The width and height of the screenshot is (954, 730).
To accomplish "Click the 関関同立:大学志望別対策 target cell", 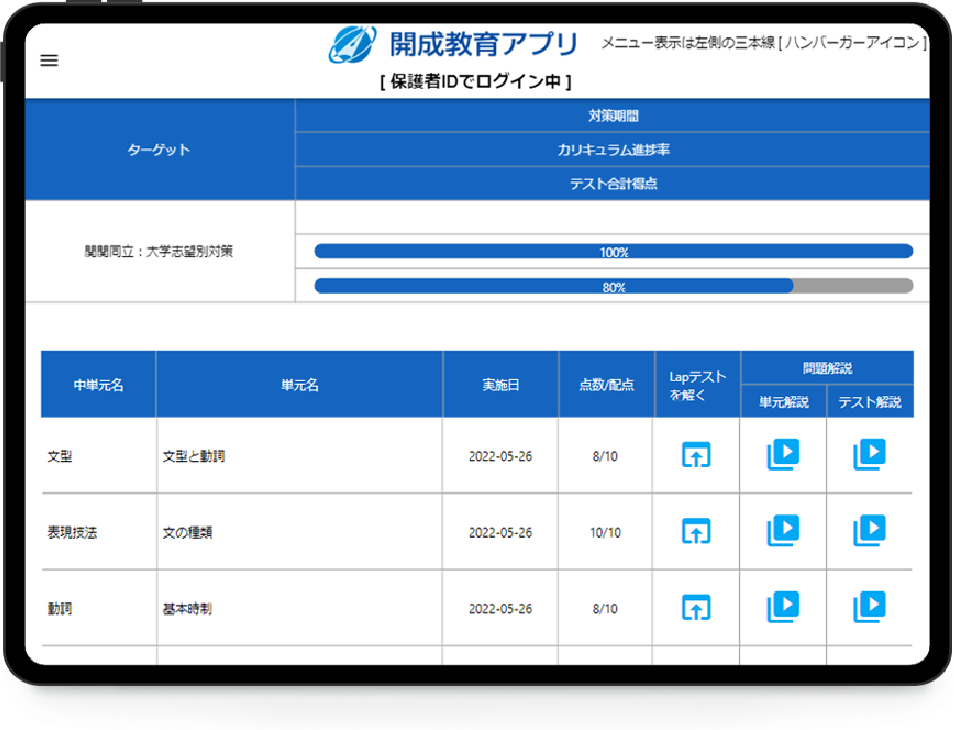I will click(x=159, y=252).
